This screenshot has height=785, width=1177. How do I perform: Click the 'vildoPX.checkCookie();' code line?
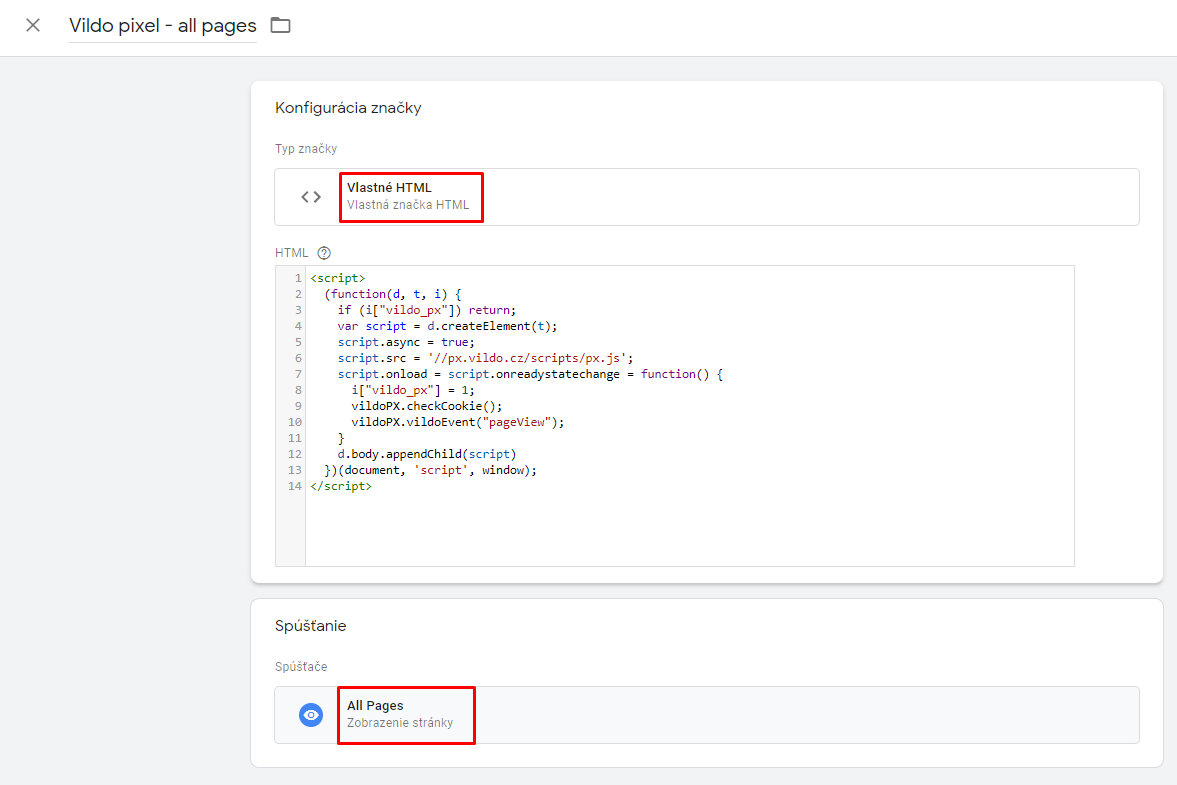pos(427,406)
